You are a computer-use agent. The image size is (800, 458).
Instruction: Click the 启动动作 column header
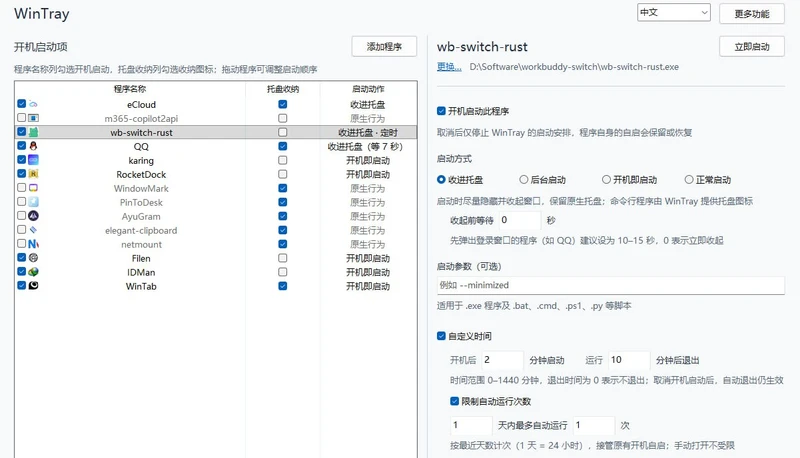(x=368, y=89)
